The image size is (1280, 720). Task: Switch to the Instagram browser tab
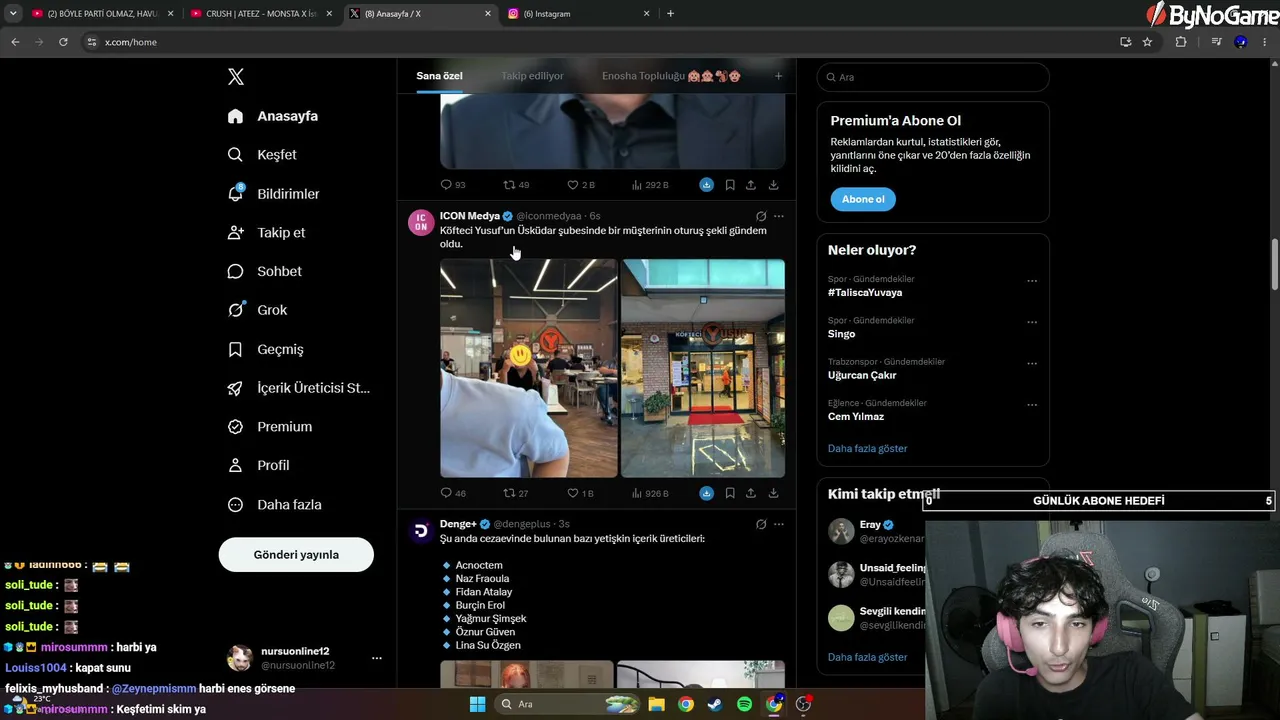tap(579, 14)
